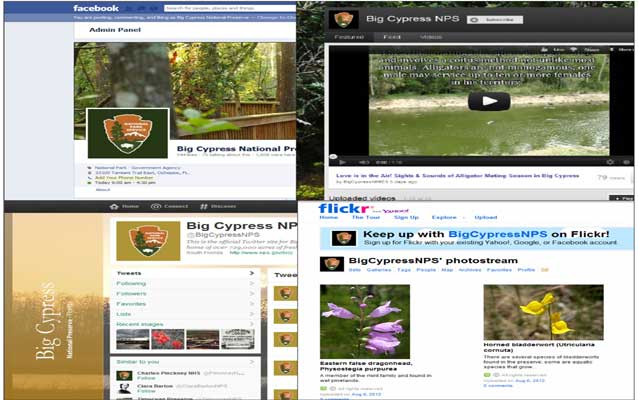Open the Favorites link in Flickr photostream
The height and width of the screenshot is (400, 638).
499,270
